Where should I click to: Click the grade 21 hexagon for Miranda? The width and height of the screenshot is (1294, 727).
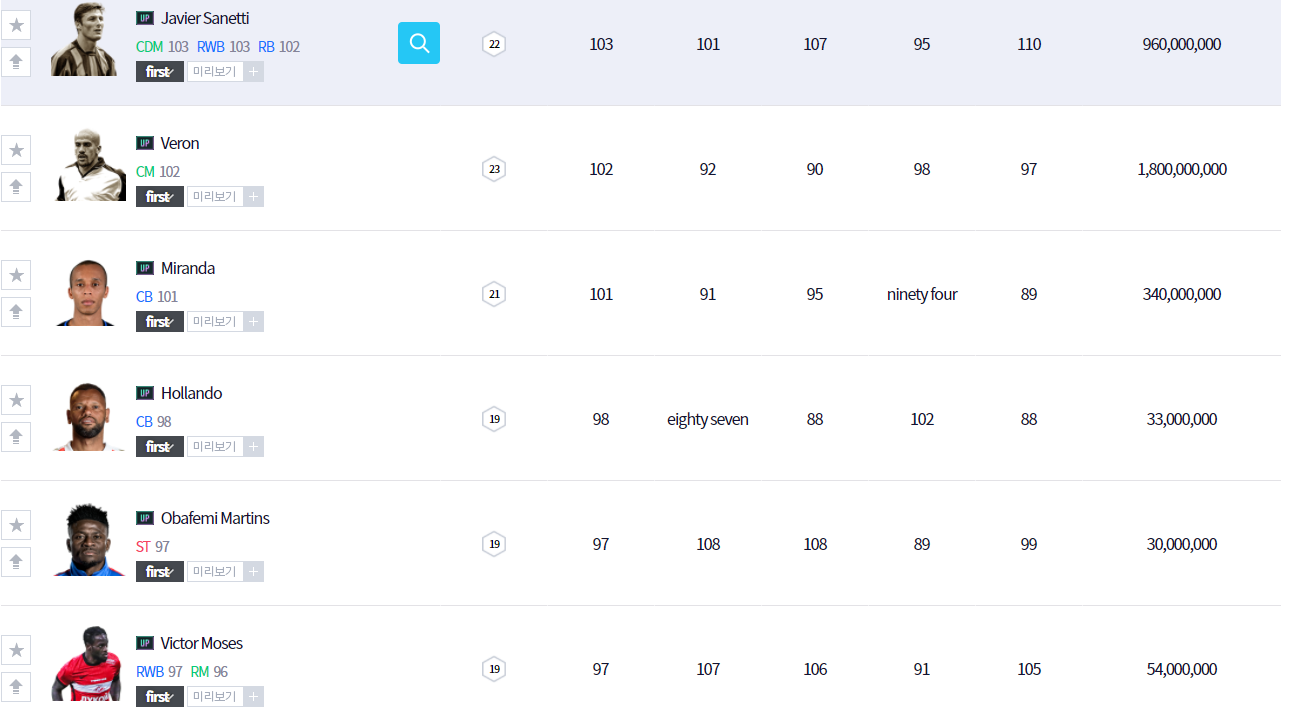[494, 294]
